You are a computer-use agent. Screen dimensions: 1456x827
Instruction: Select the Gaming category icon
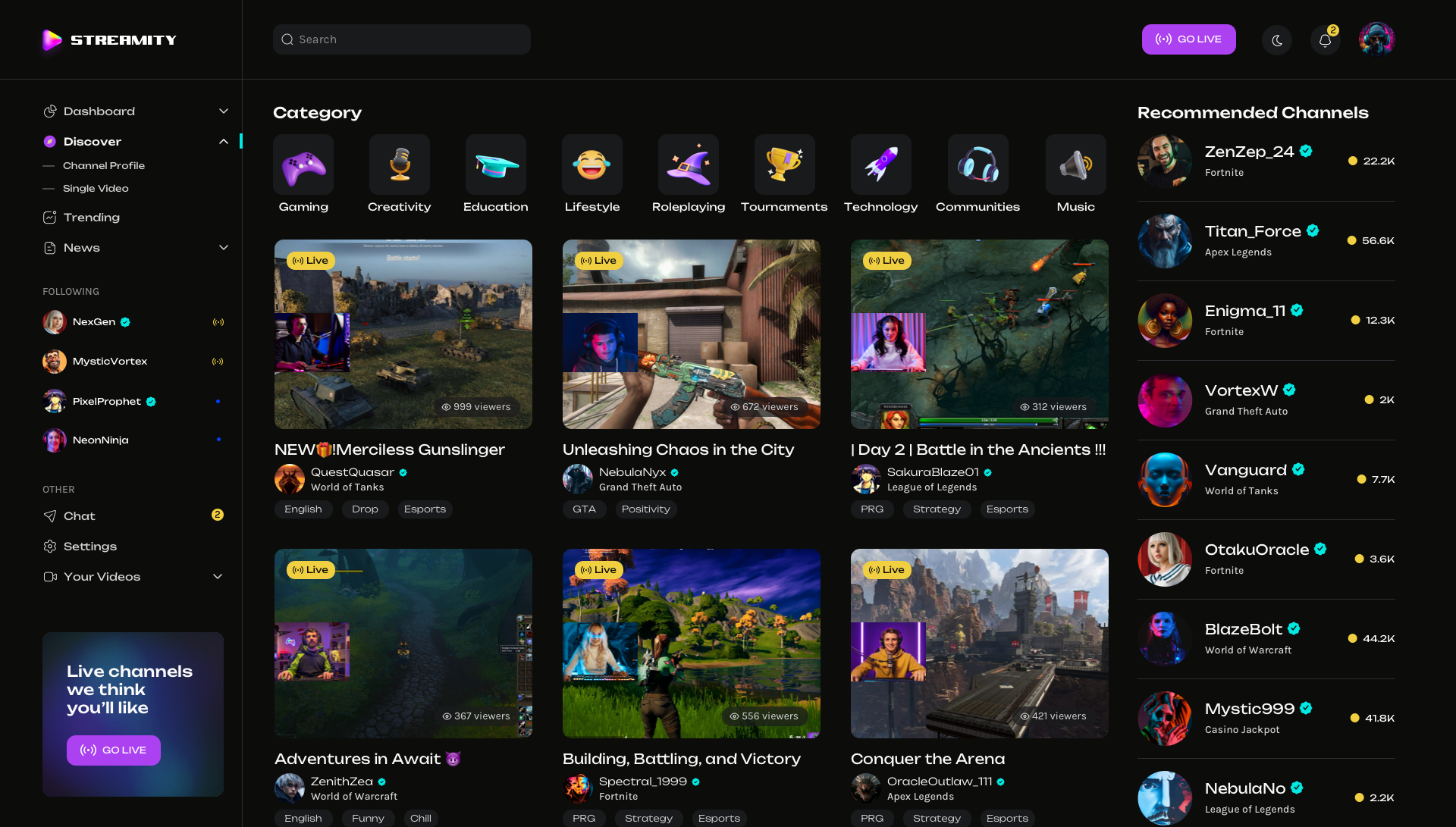(x=303, y=164)
